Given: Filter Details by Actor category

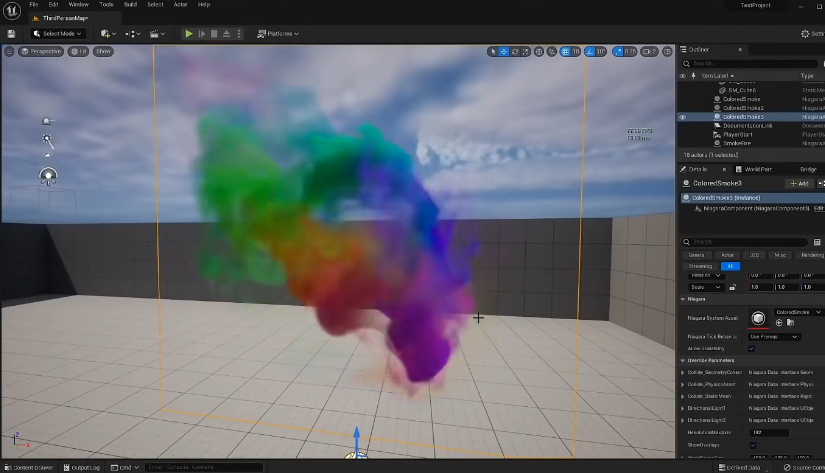Looking at the screenshot, I should [x=727, y=255].
